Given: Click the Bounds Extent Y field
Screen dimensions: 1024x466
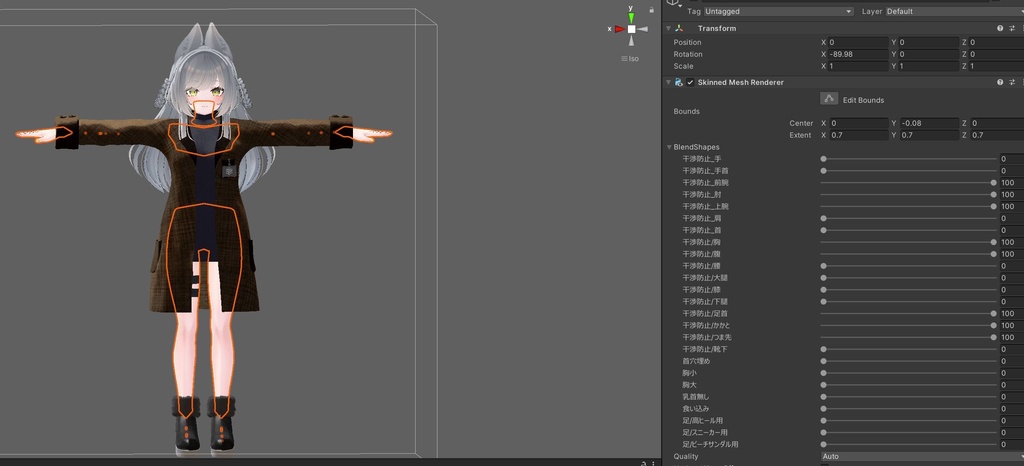Looking at the screenshot, I should [x=928, y=135].
